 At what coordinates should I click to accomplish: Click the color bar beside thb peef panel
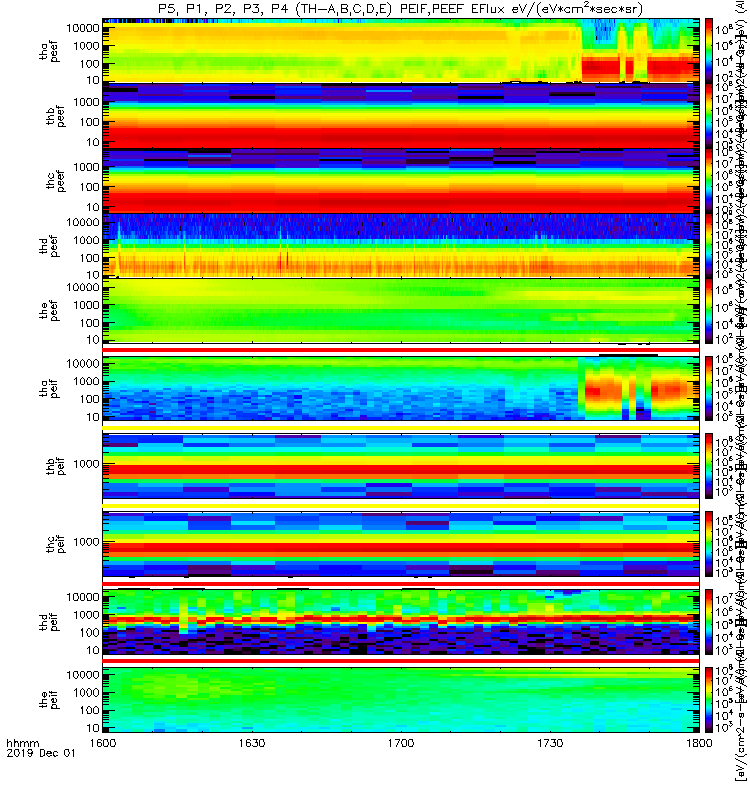pyautogui.click(x=709, y=116)
